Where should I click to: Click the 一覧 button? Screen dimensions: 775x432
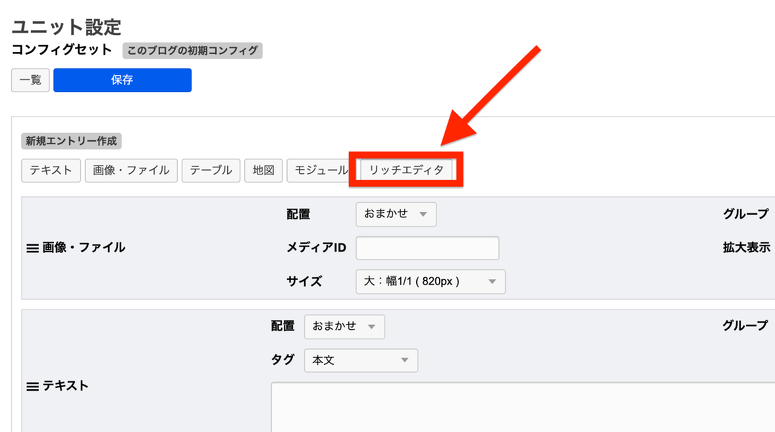pyautogui.click(x=30, y=80)
